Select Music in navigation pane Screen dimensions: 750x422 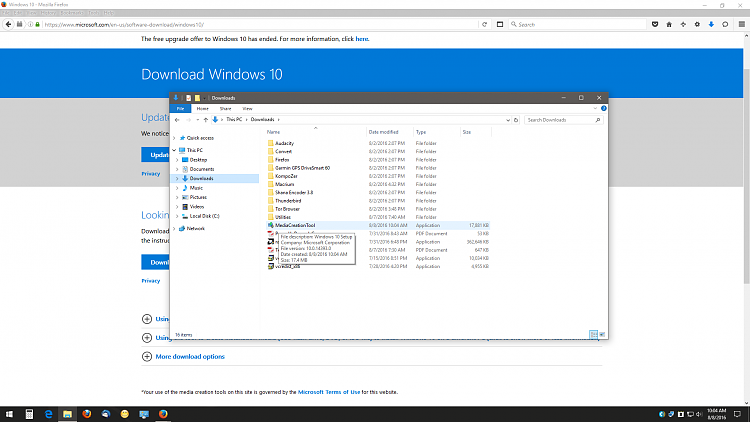tap(196, 188)
